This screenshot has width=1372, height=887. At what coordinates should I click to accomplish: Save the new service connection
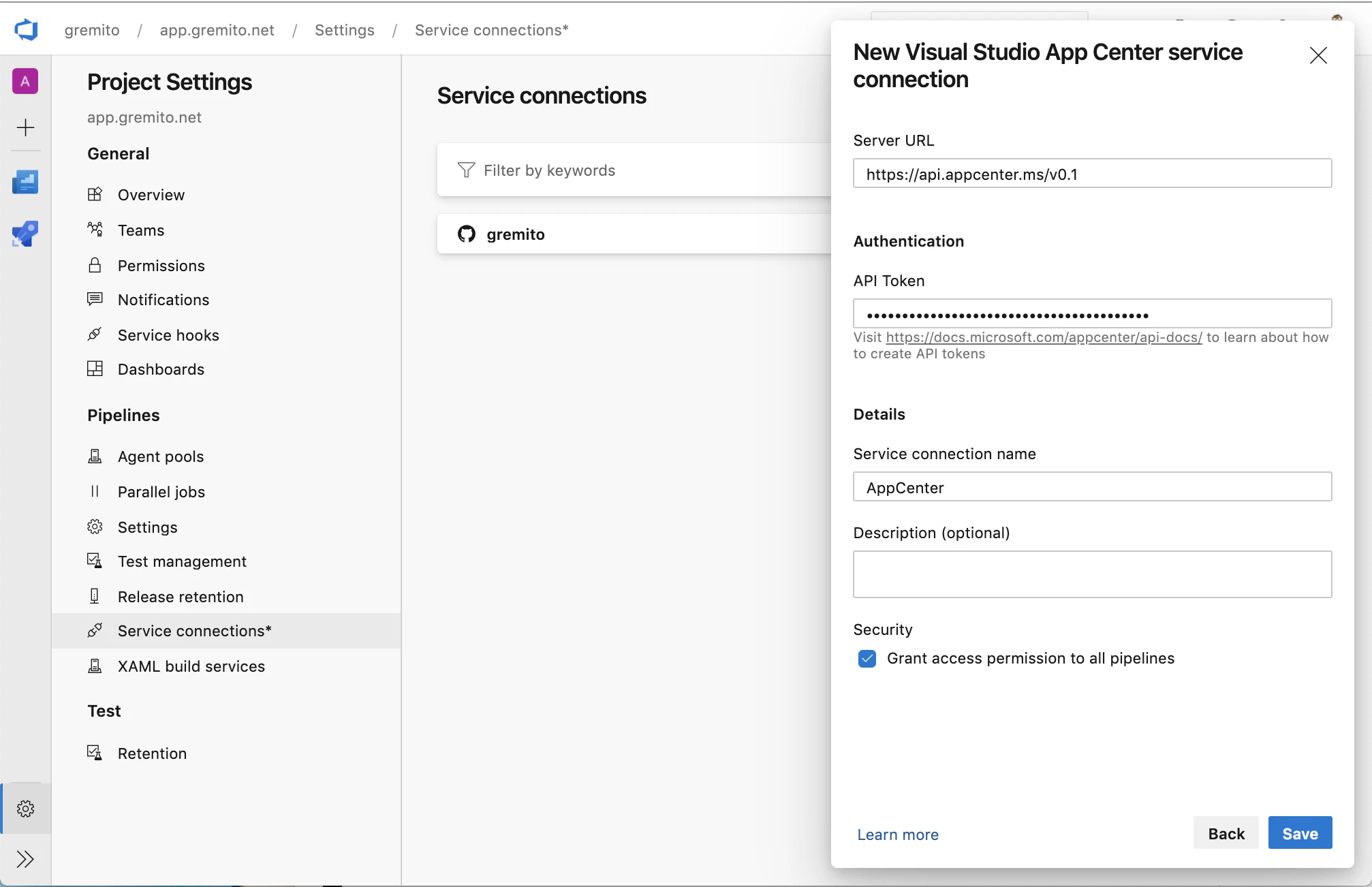1300,833
